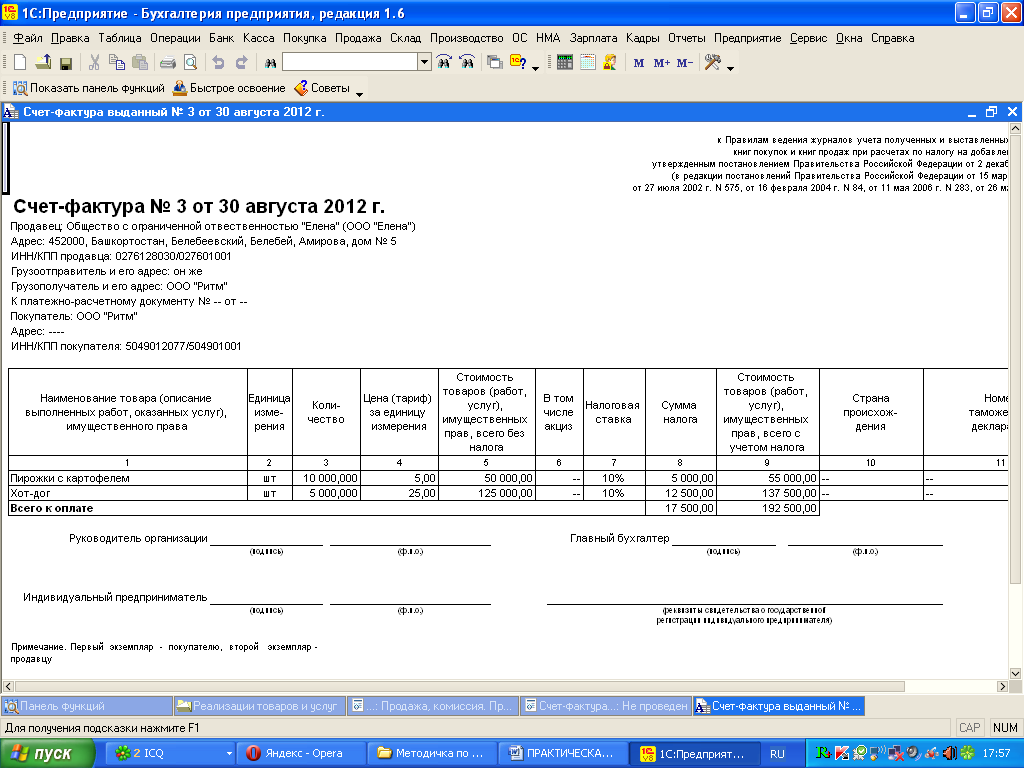Image resolution: width=1024 pixels, height=768 pixels.
Task: Open the Файл menu
Action: coord(28,38)
